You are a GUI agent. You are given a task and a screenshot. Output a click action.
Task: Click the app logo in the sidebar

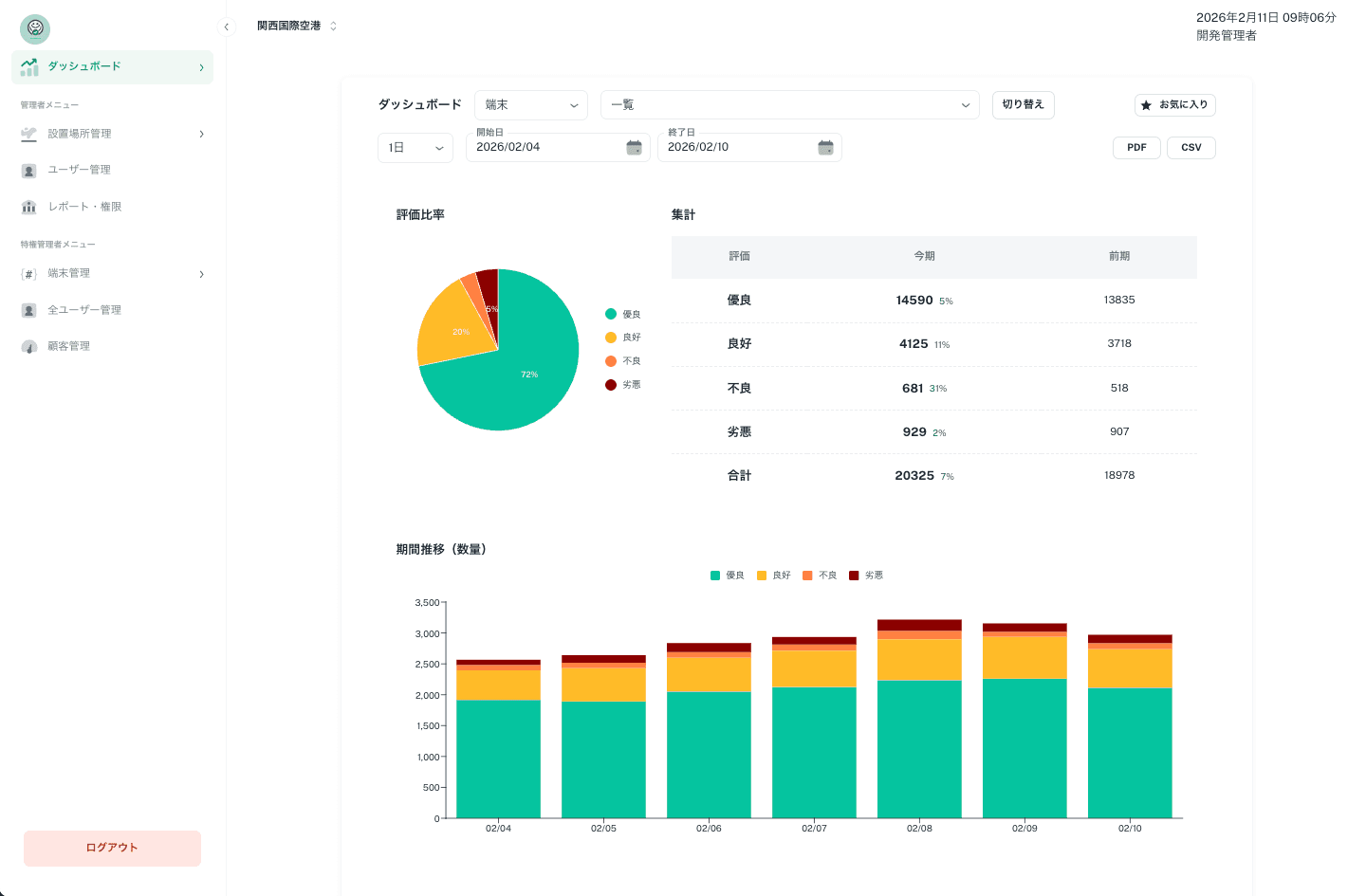[35, 28]
